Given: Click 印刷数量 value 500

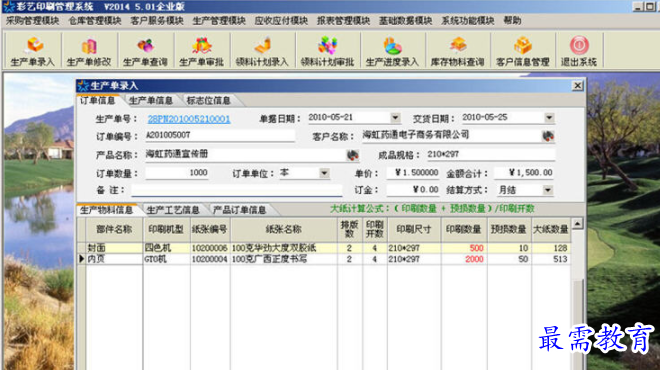Looking at the screenshot, I should pyautogui.click(x=464, y=248).
